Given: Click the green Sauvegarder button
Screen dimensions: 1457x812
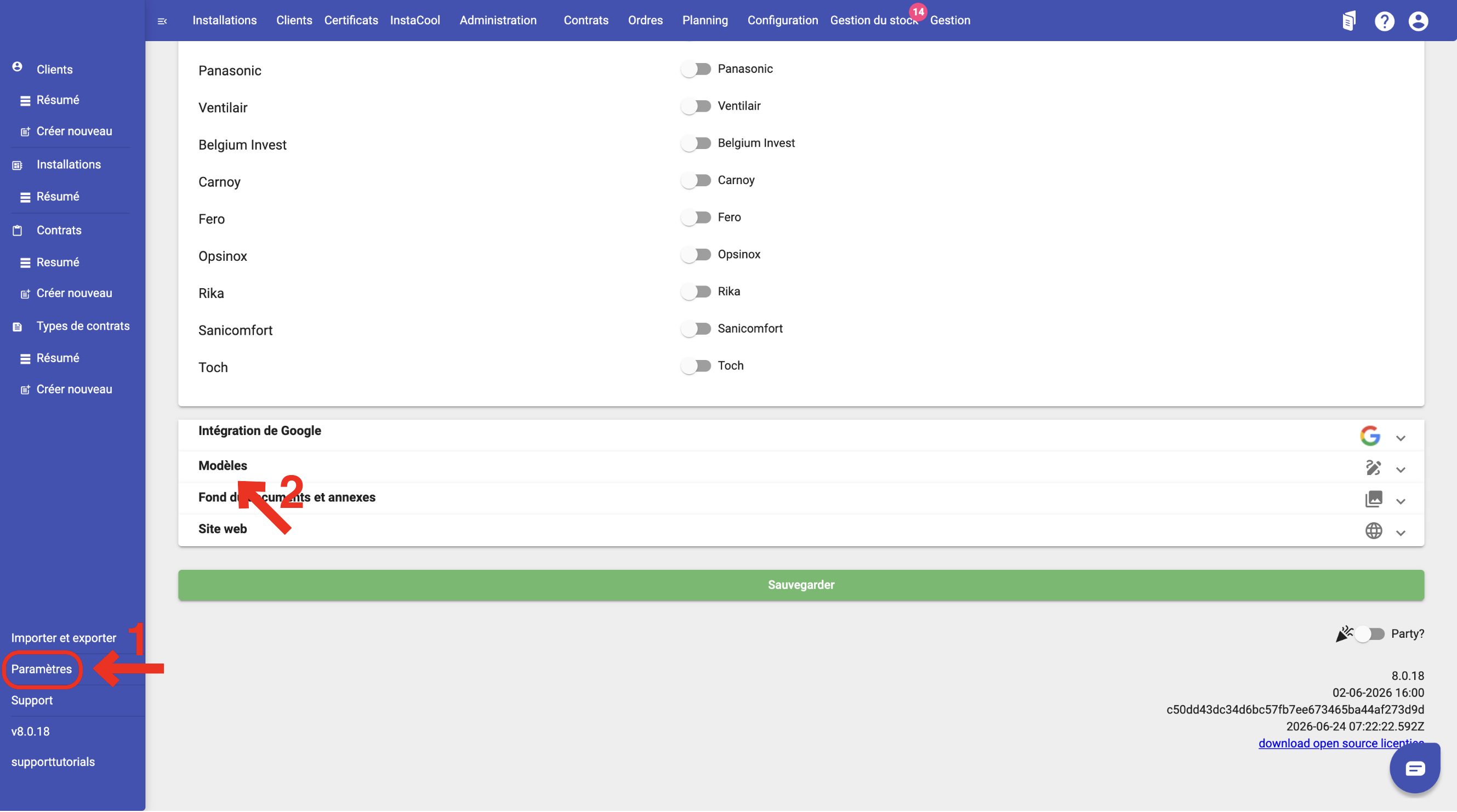Looking at the screenshot, I should pos(801,585).
